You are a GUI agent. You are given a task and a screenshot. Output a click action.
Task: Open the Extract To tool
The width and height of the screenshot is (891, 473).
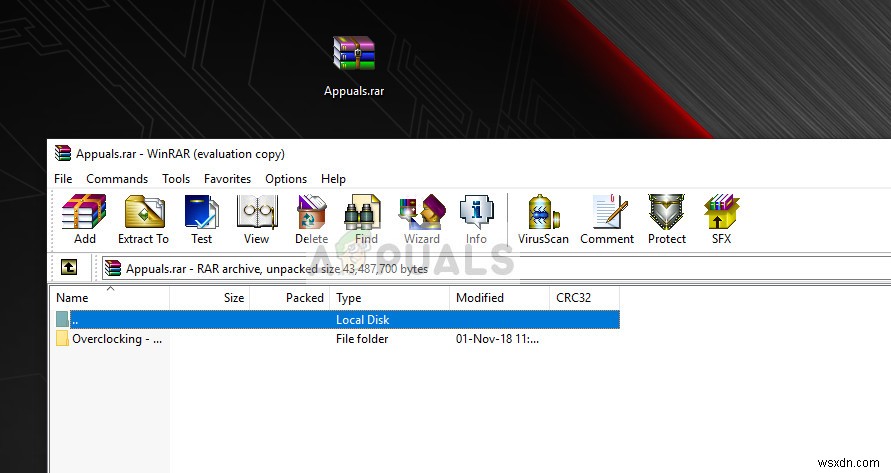coord(143,219)
